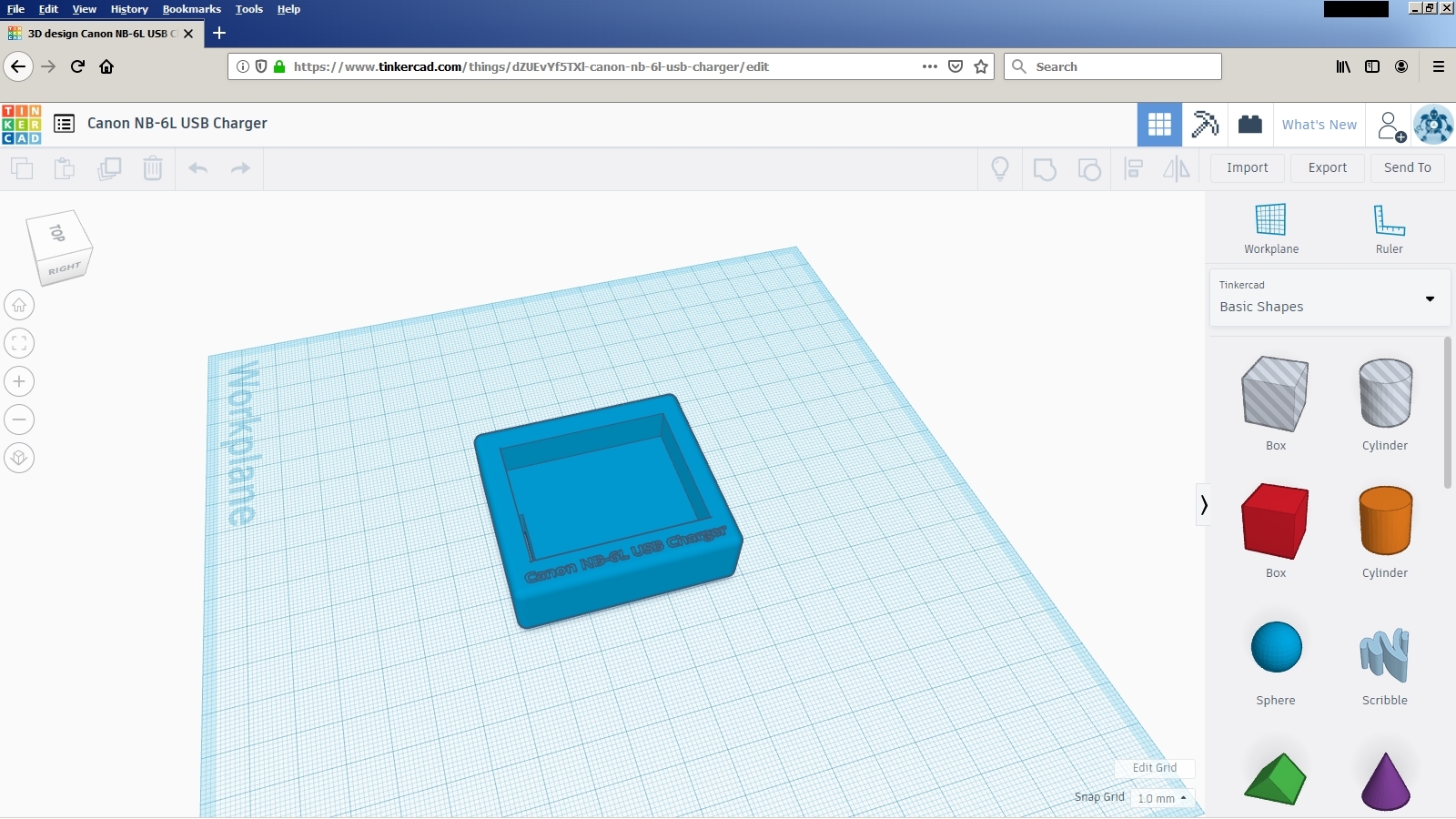Open the user profile avatar
The width and height of the screenshot is (1456, 819).
coord(1433,125)
